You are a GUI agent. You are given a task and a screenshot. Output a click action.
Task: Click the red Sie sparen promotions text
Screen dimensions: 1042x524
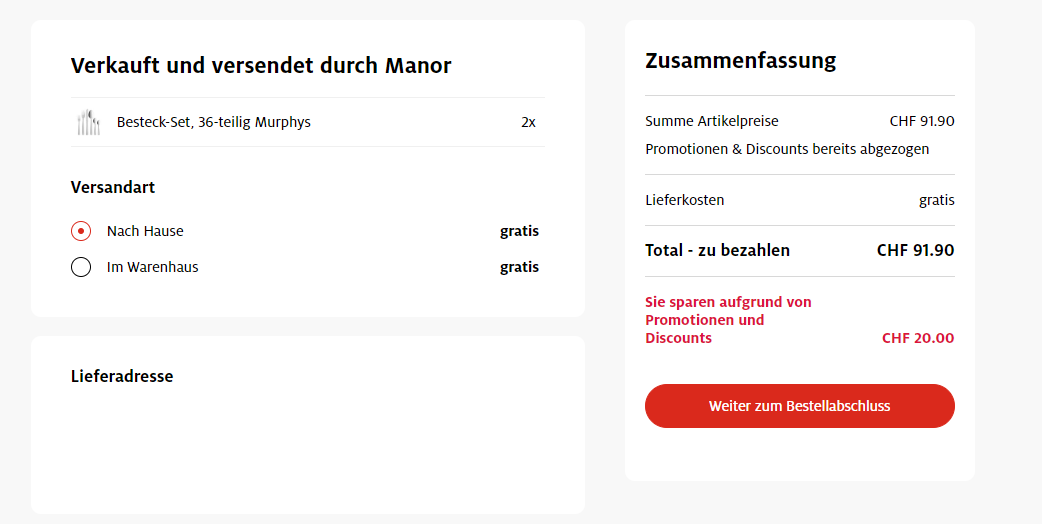728,320
